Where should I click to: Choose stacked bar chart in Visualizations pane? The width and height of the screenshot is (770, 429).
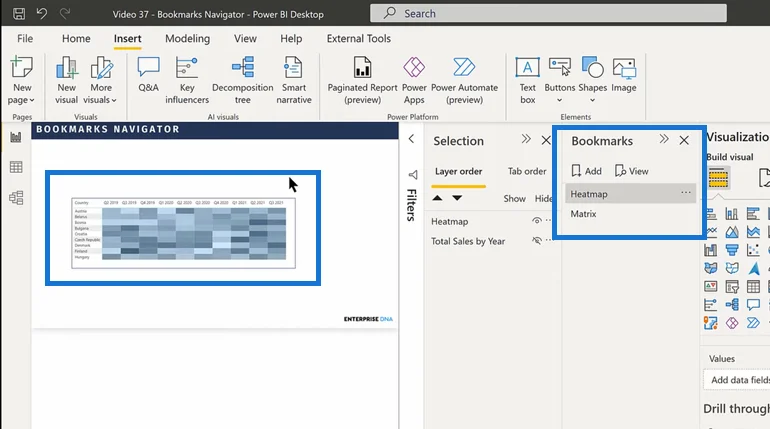tap(711, 214)
